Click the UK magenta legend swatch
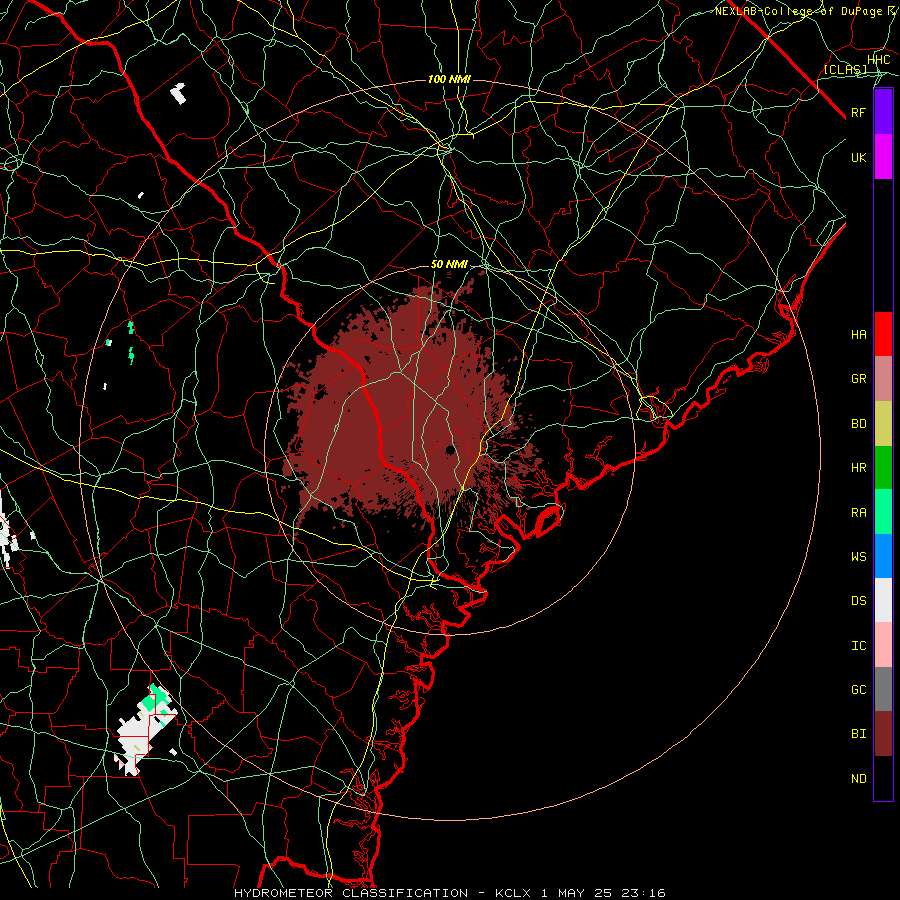Viewport: 900px width, 900px height. [883, 157]
